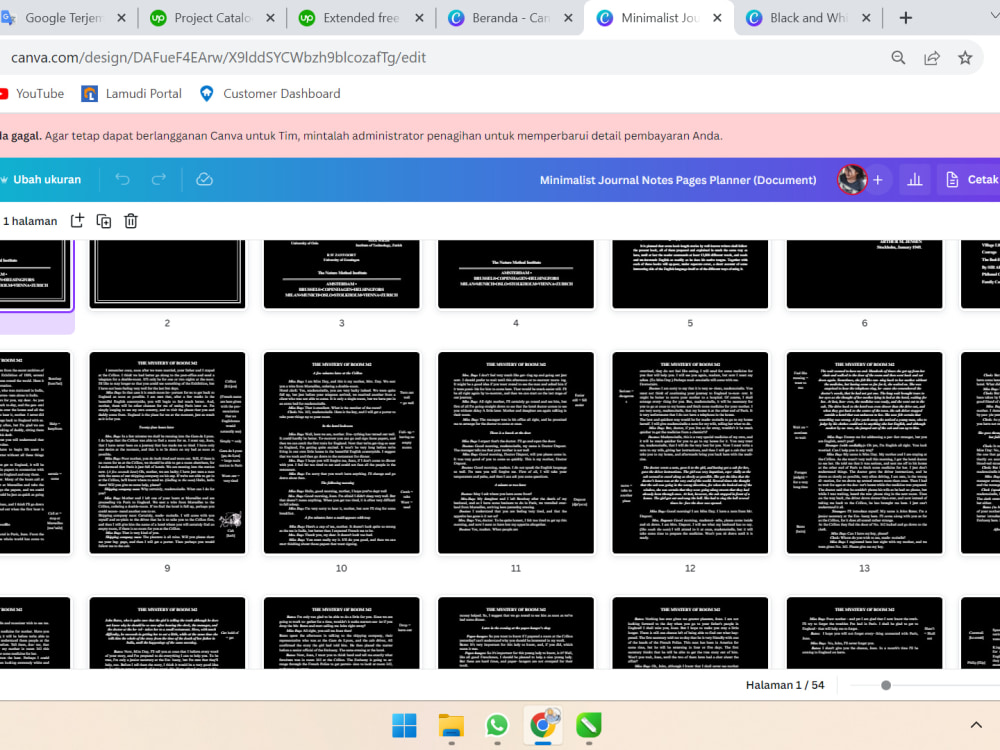Image resolution: width=1000 pixels, height=750 pixels.
Task: Show hidden system tray icons chevron
Action: pyautogui.click(x=976, y=724)
